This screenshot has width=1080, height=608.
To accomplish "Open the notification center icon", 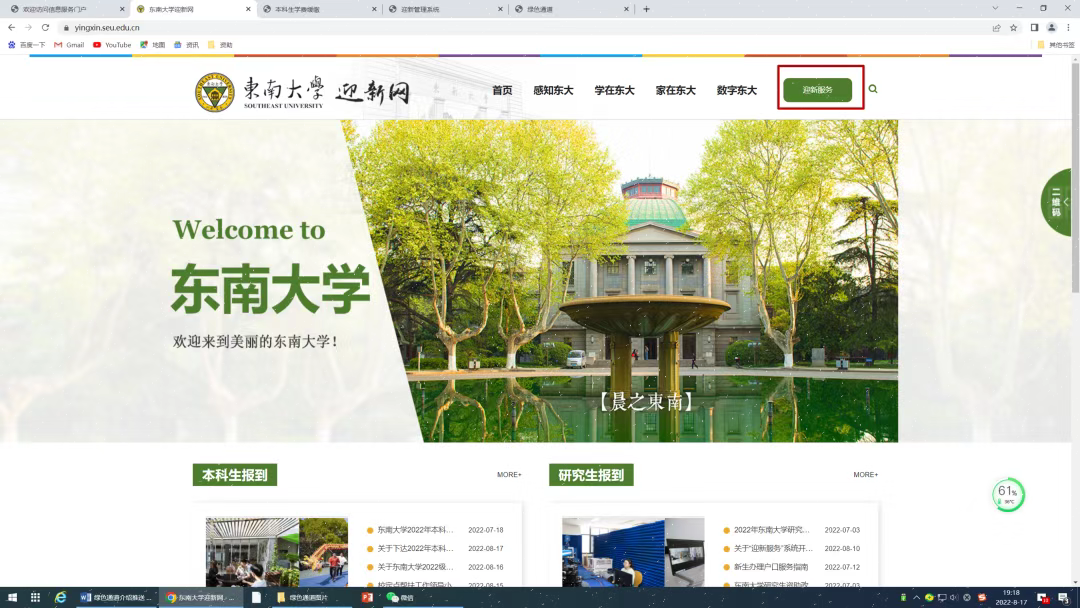I will 1063,597.
